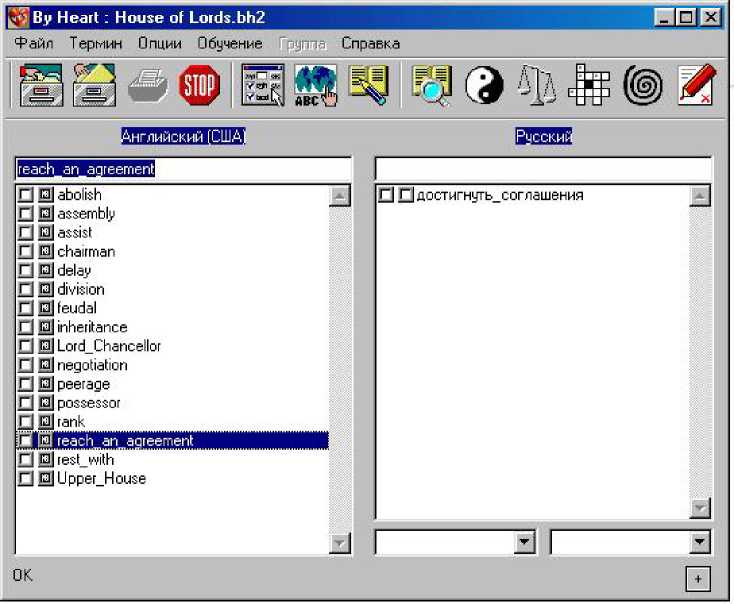Click the plus button in the status bar
Viewport: 734px width, 604px height.
(698, 579)
